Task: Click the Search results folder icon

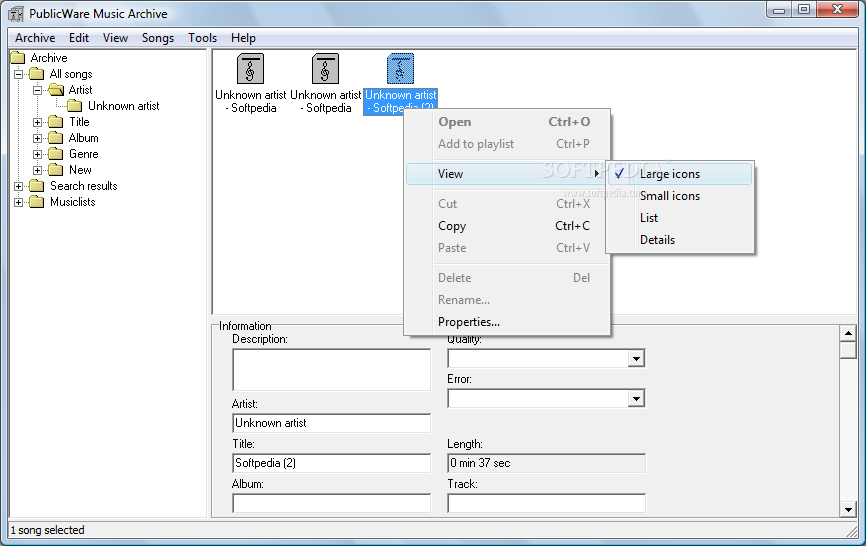Action: pyautogui.click(x=36, y=186)
